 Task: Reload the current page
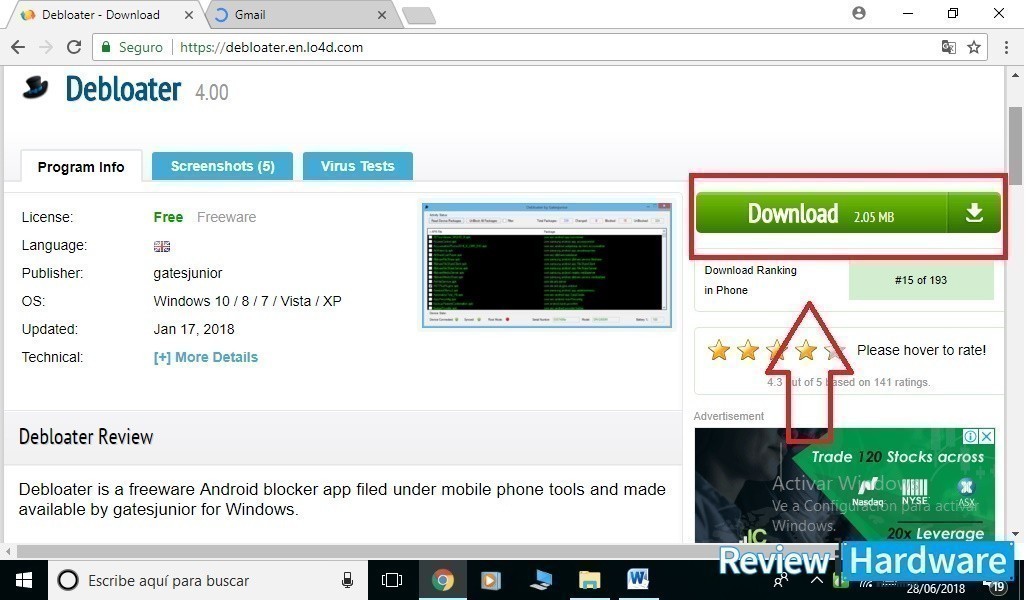tap(74, 47)
